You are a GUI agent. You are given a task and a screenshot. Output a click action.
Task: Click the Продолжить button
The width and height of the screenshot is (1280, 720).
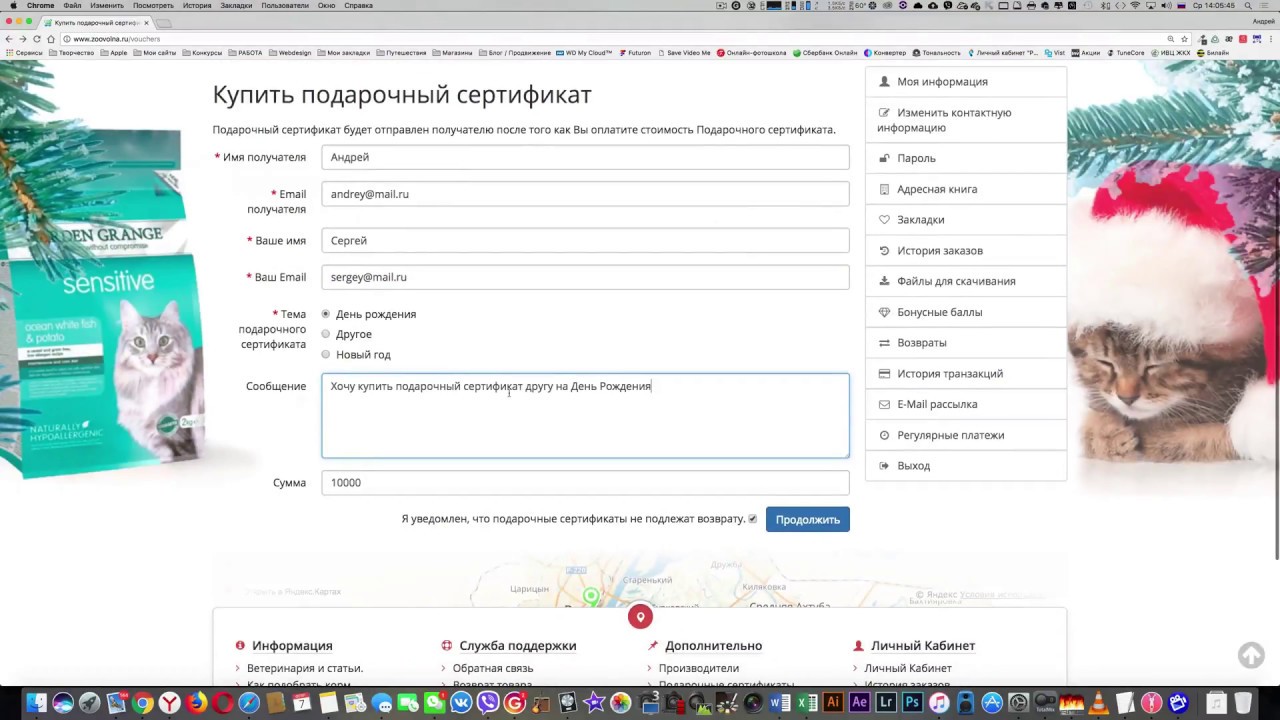click(808, 519)
